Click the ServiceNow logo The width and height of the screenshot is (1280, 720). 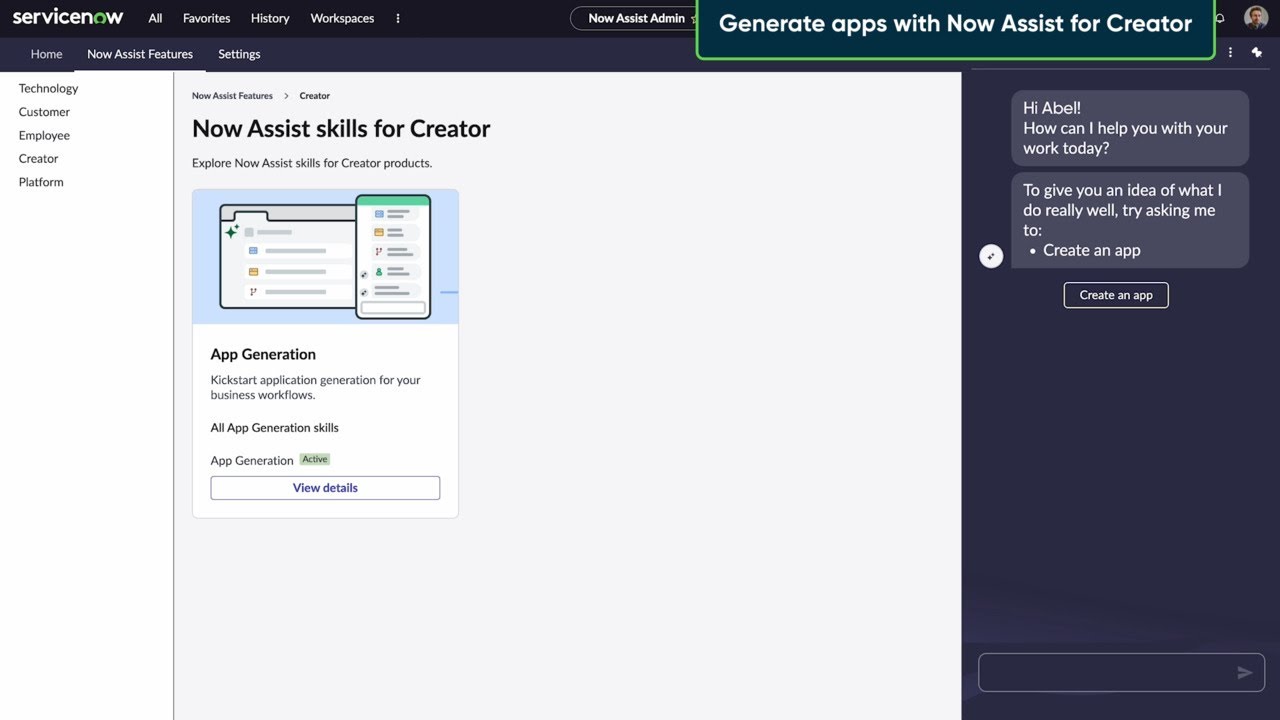tap(67, 17)
